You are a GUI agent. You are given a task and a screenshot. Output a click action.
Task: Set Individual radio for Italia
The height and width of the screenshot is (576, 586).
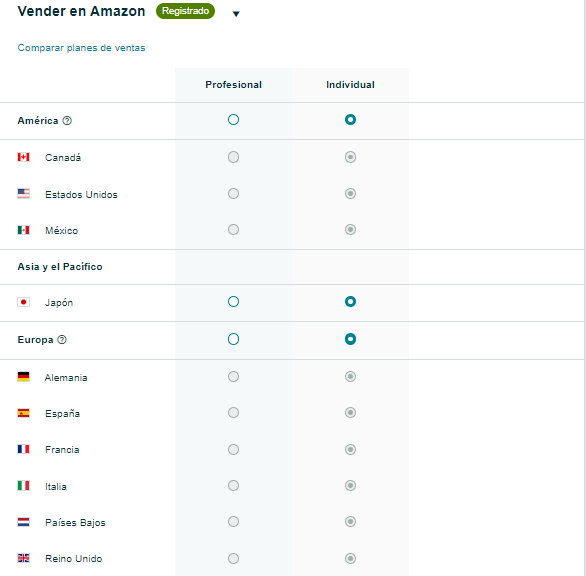[350, 486]
